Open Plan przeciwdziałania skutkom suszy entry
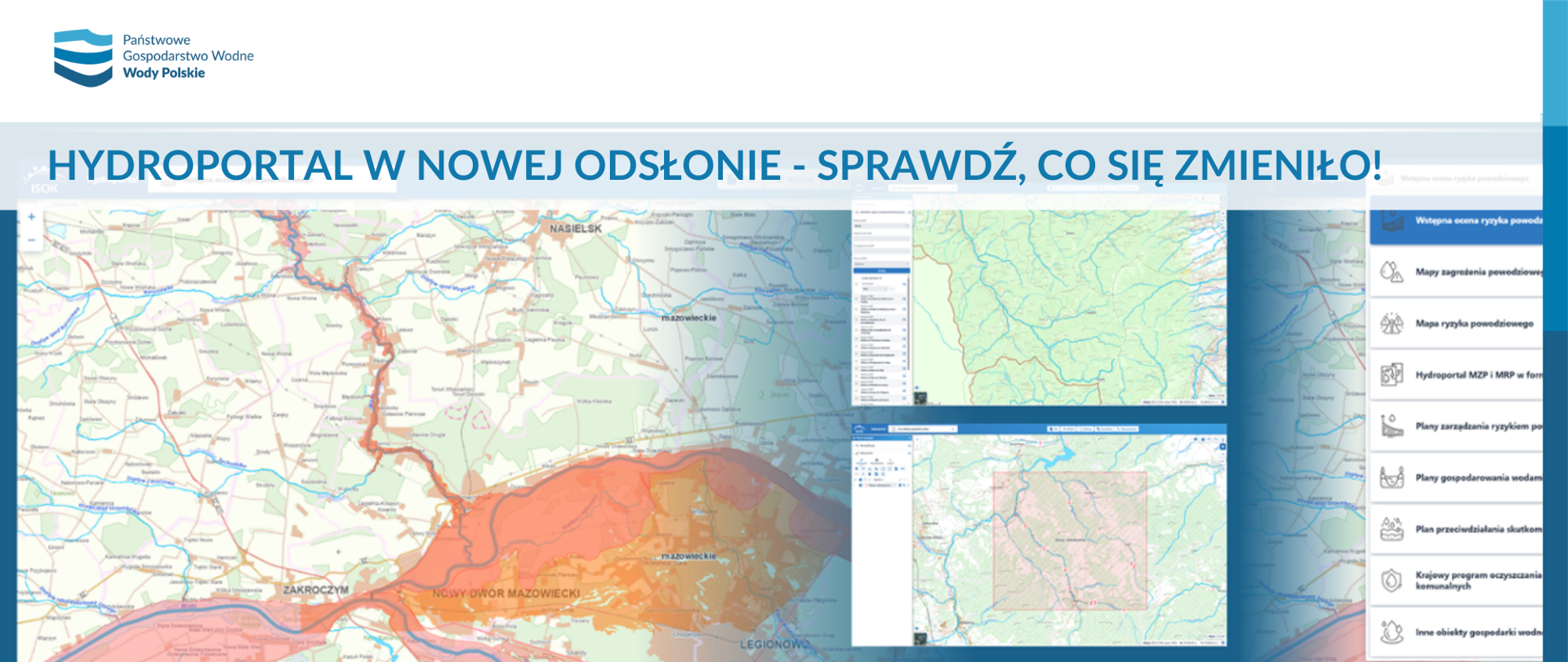The image size is (1568, 662). point(1456,529)
